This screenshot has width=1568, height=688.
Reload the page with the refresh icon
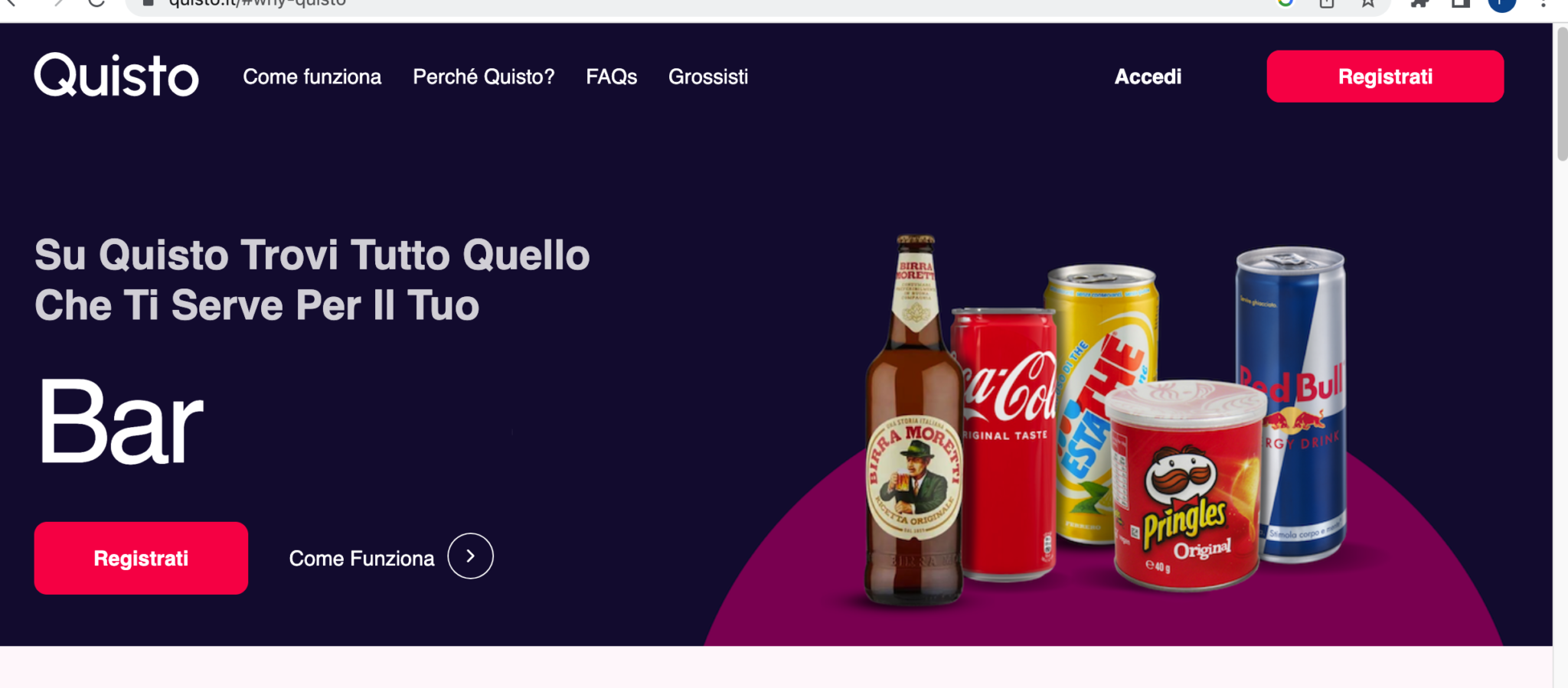[x=96, y=3]
